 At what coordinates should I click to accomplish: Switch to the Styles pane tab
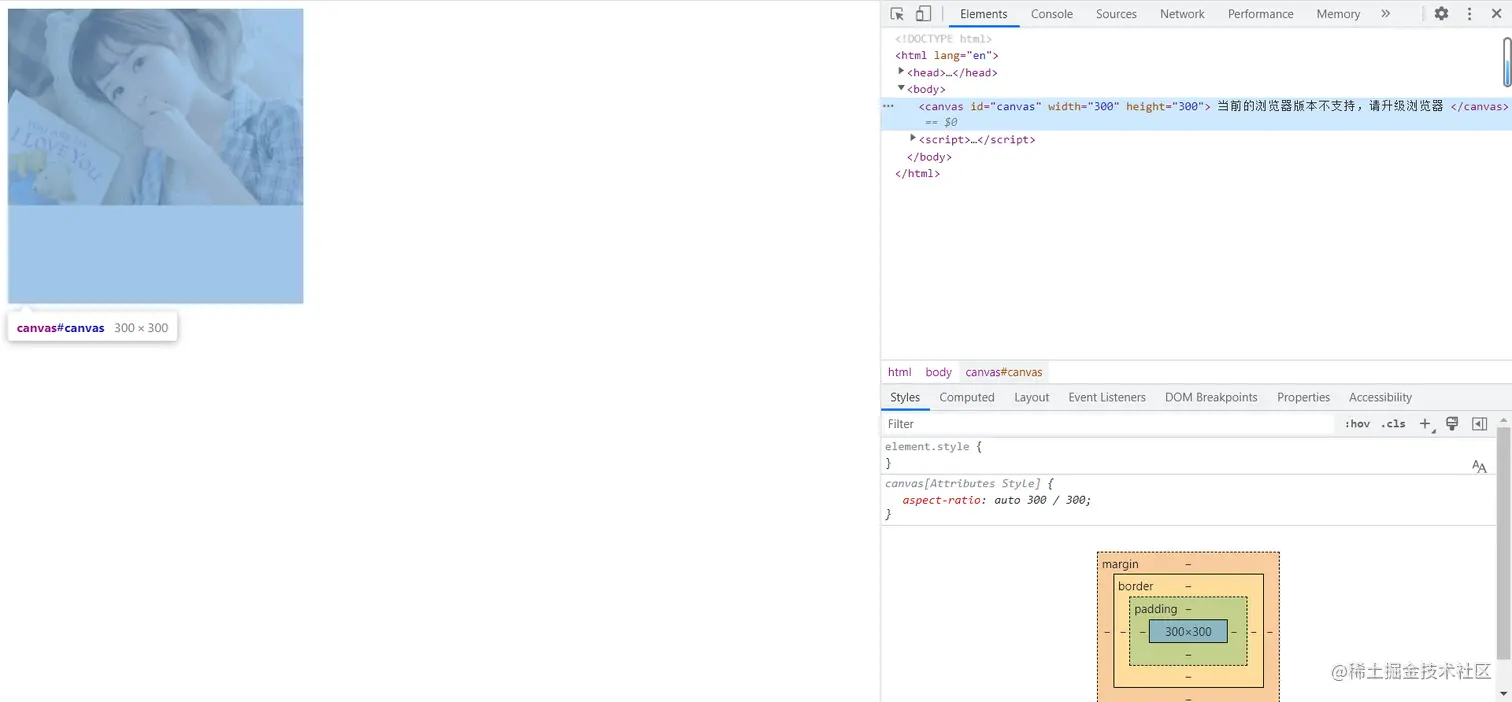click(x=905, y=397)
